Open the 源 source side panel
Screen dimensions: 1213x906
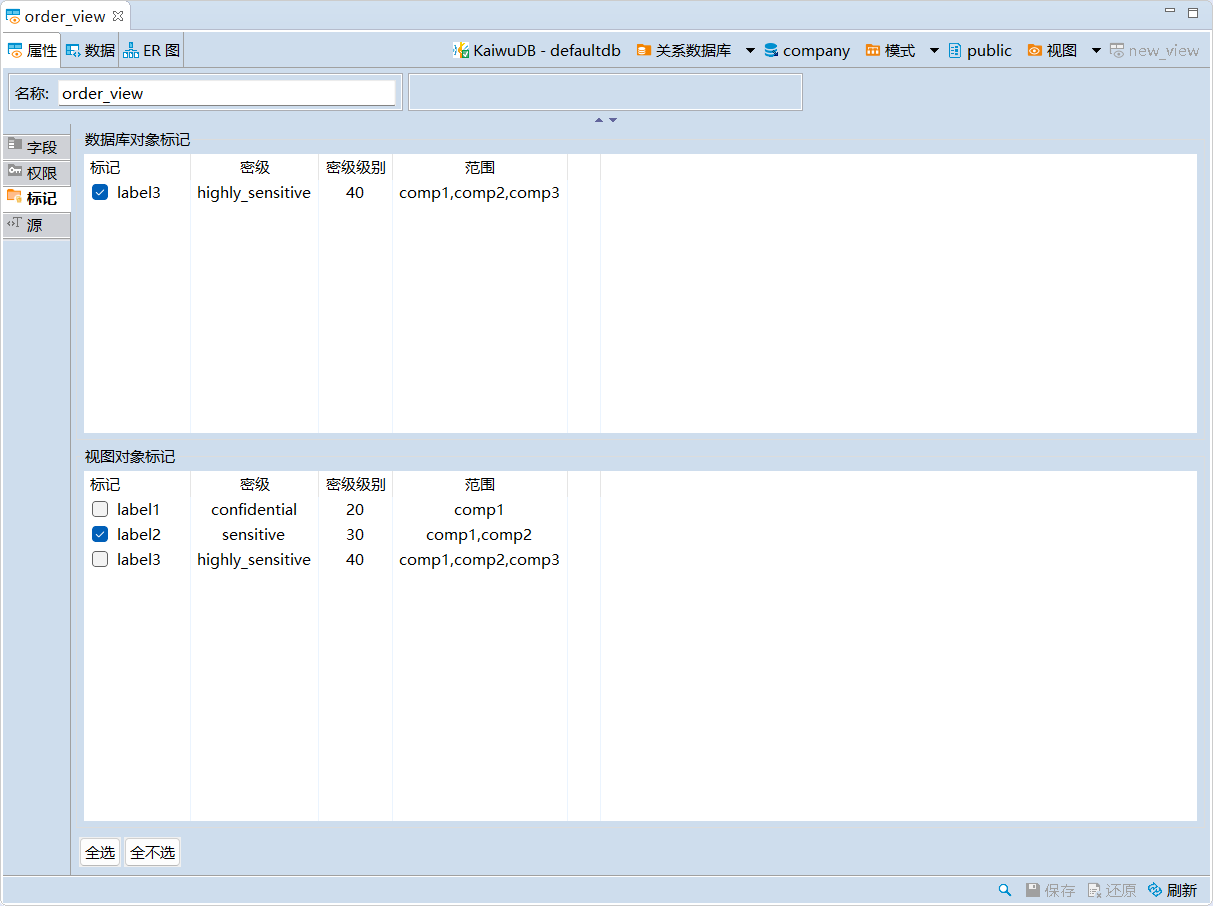coord(37,225)
